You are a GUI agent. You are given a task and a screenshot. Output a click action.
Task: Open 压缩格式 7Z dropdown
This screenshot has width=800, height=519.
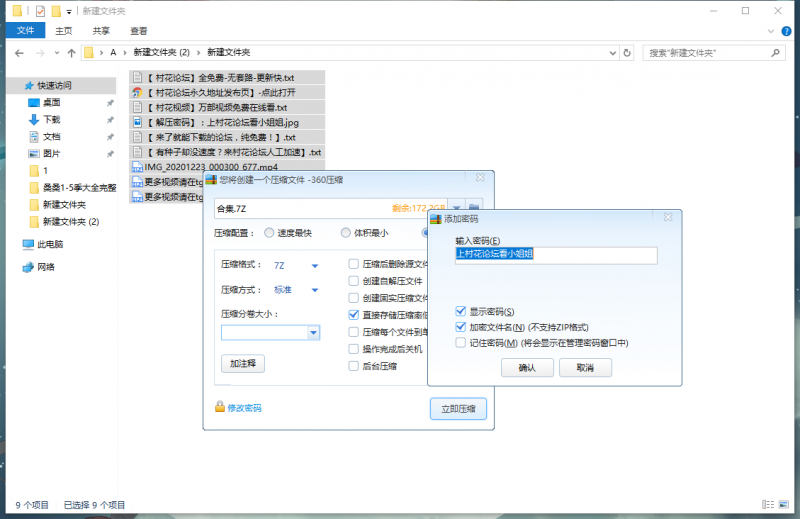pyautogui.click(x=315, y=266)
